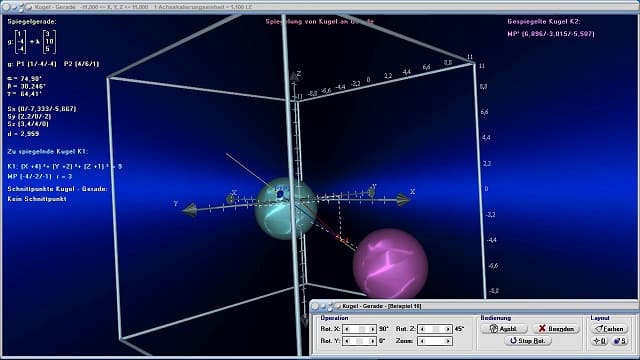Click the 'MP (-4/-2/-1) r = 3' text
The height and width of the screenshot is (360, 640).
coord(40,176)
